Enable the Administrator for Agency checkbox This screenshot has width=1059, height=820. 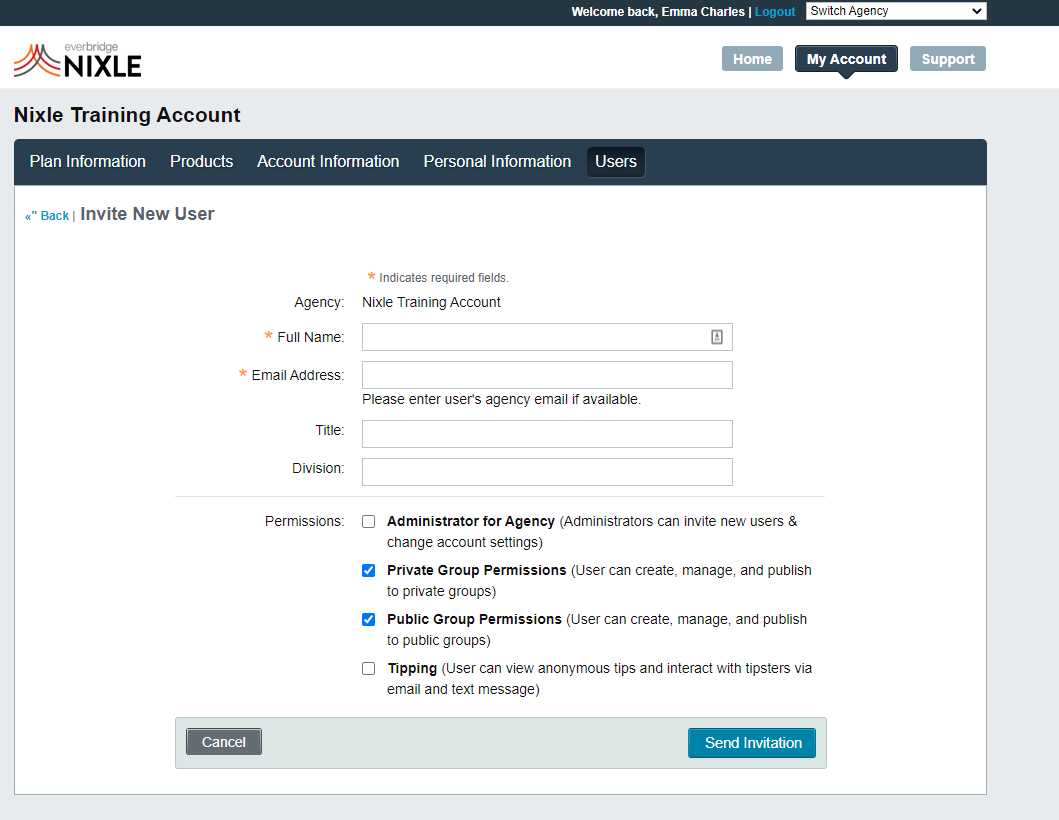(x=368, y=521)
